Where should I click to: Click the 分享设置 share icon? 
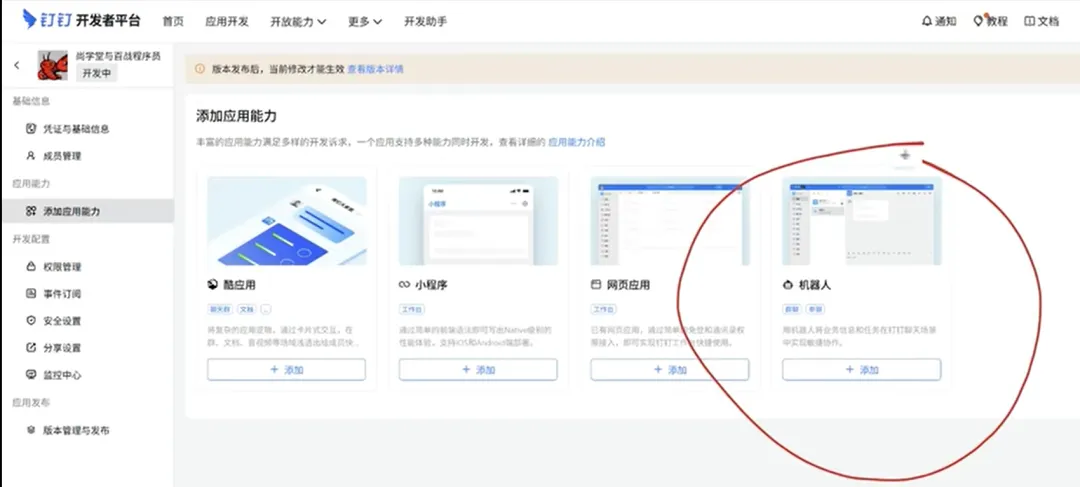[x=30, y=347]
